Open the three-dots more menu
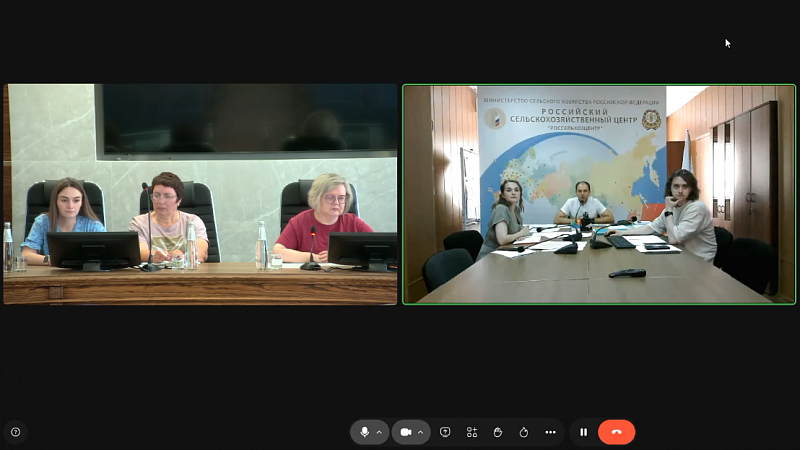Image resolution: width=800 pixels, height=450 pixels. [550, 432]
